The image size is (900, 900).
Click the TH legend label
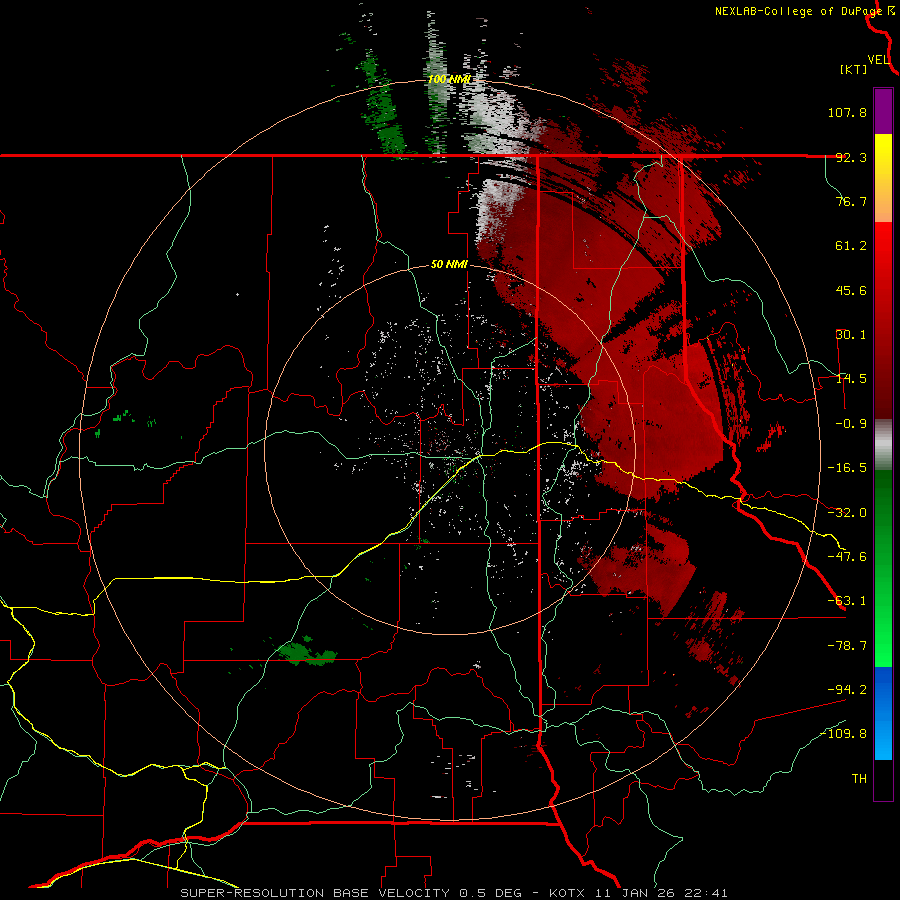(x=859, y=778)
